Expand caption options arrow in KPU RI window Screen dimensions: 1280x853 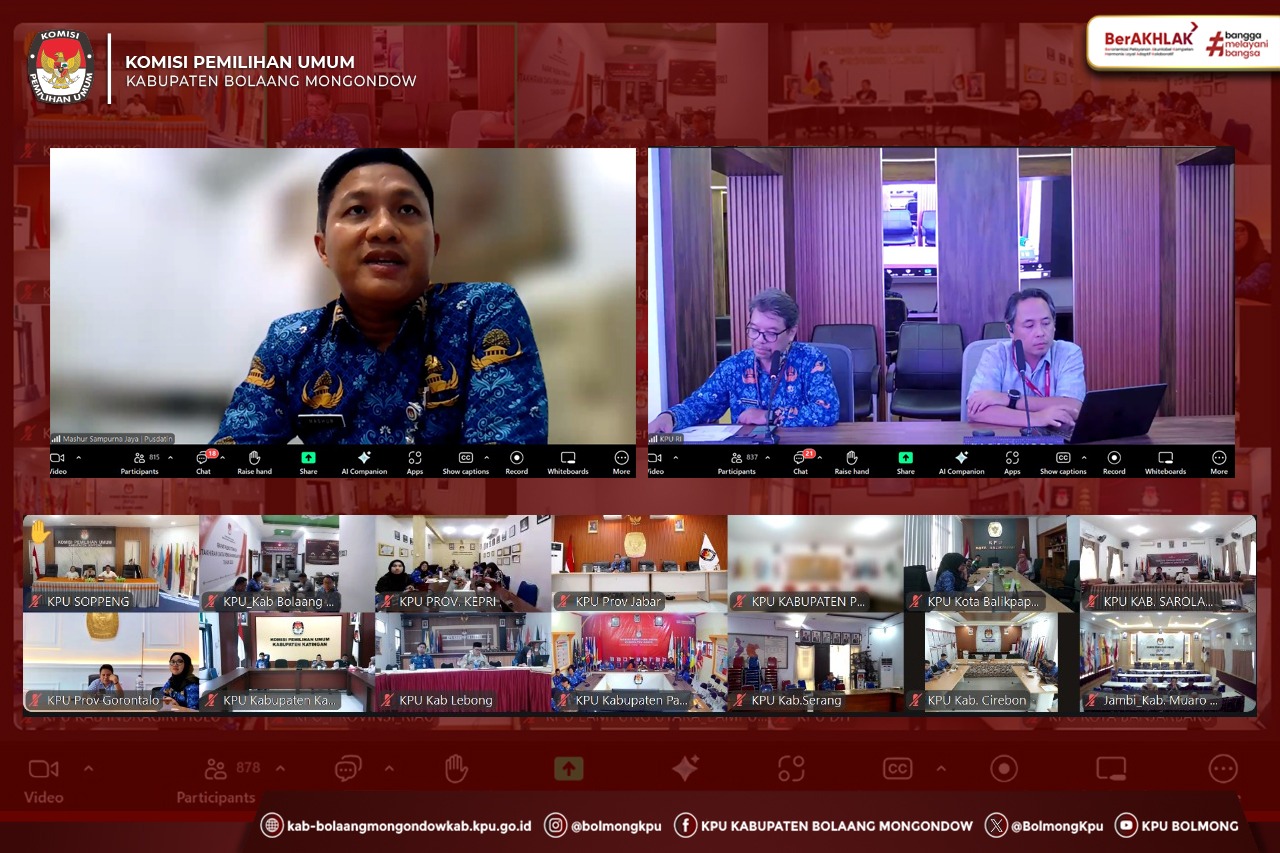1084,458
